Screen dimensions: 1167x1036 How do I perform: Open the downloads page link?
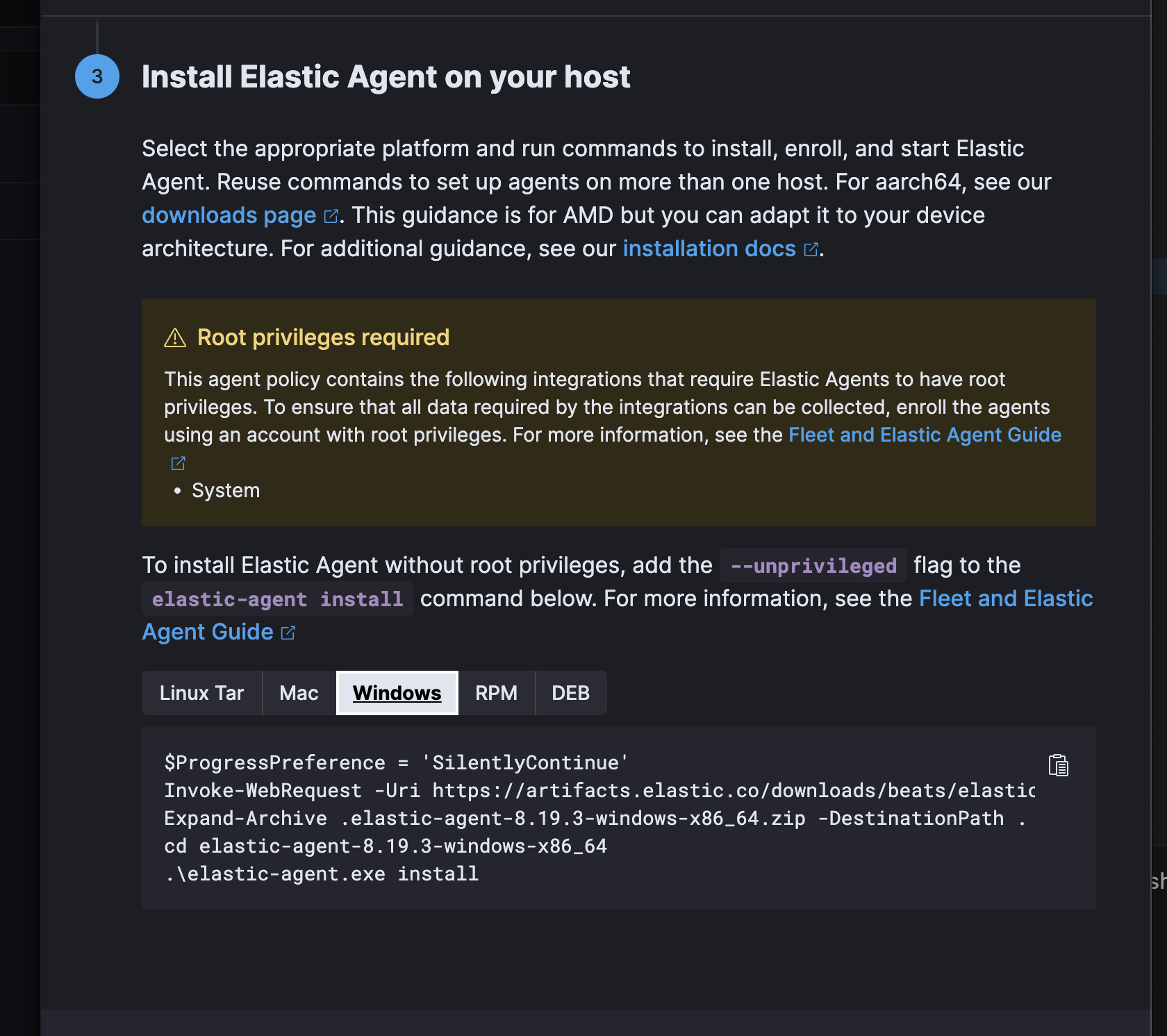tap(229, 215)
